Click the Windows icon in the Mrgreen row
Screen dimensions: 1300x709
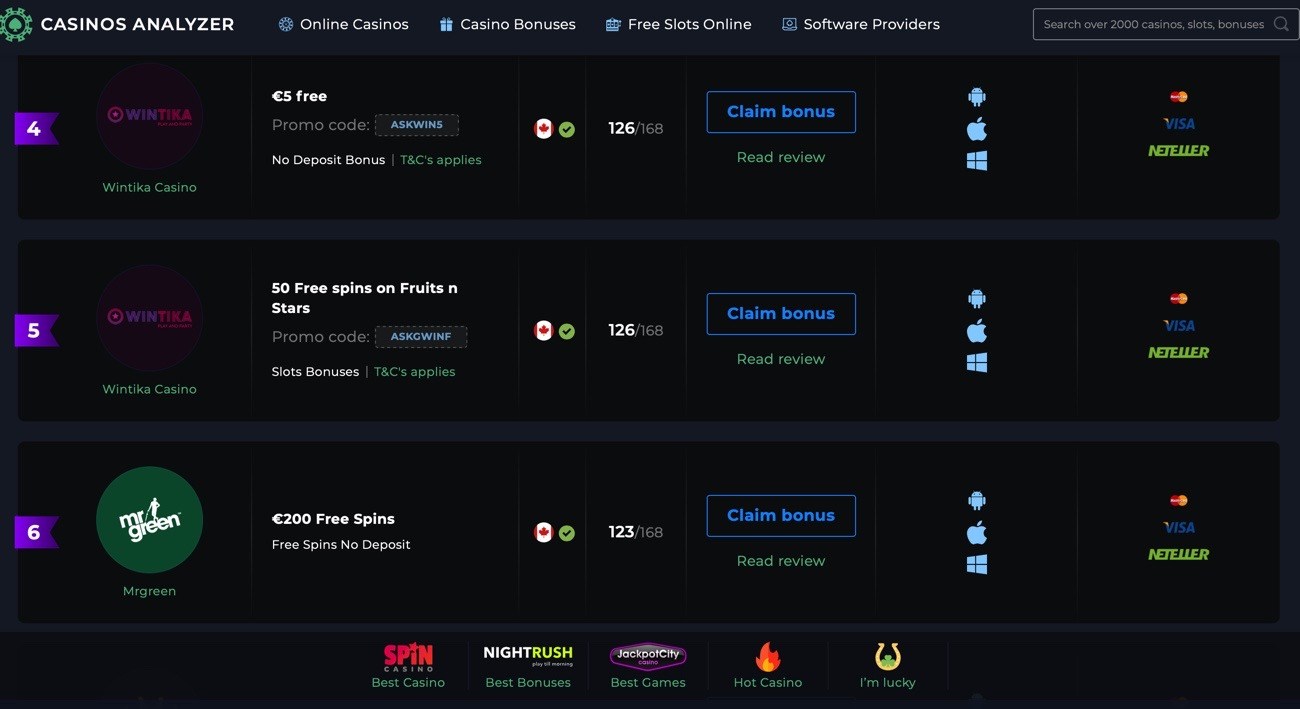(977, 565)
